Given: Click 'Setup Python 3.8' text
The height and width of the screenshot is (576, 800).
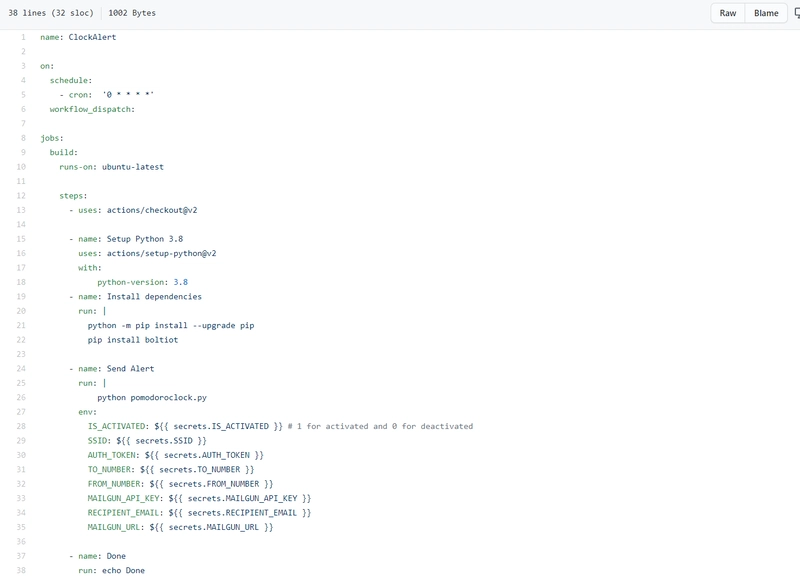Looking at the screenshot, I should pyautogui.click(x=145, y=239).
